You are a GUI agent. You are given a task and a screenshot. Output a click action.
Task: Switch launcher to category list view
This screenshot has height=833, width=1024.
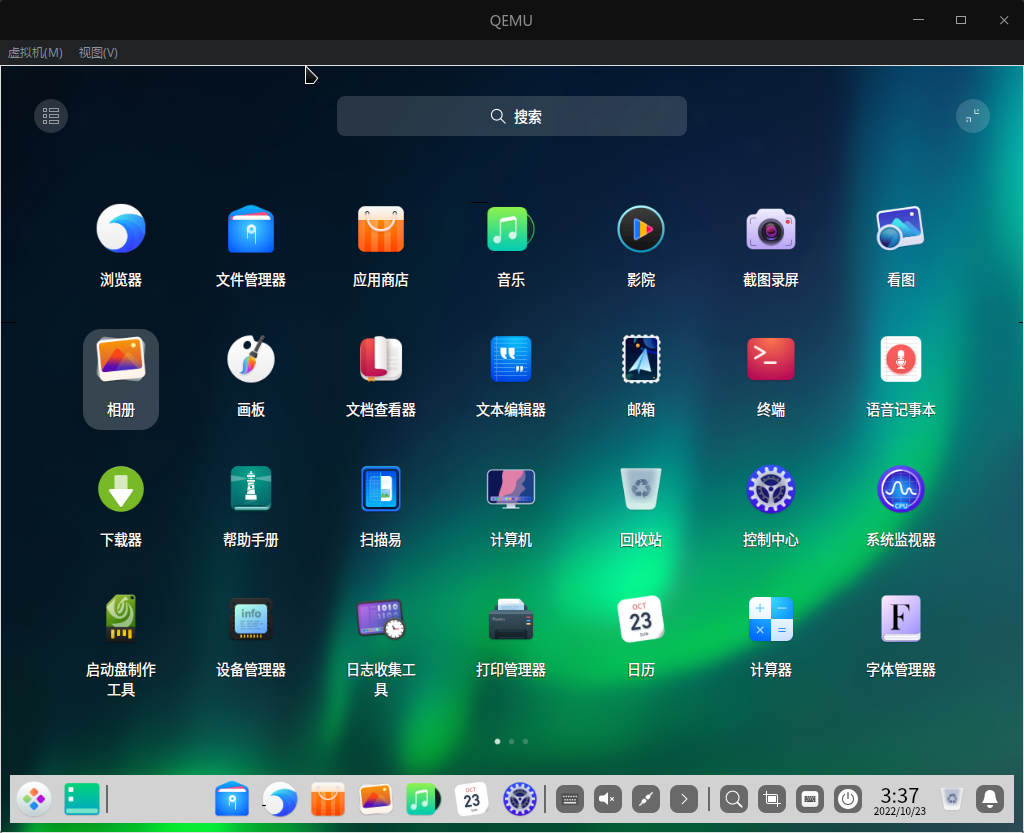(51, 116)
